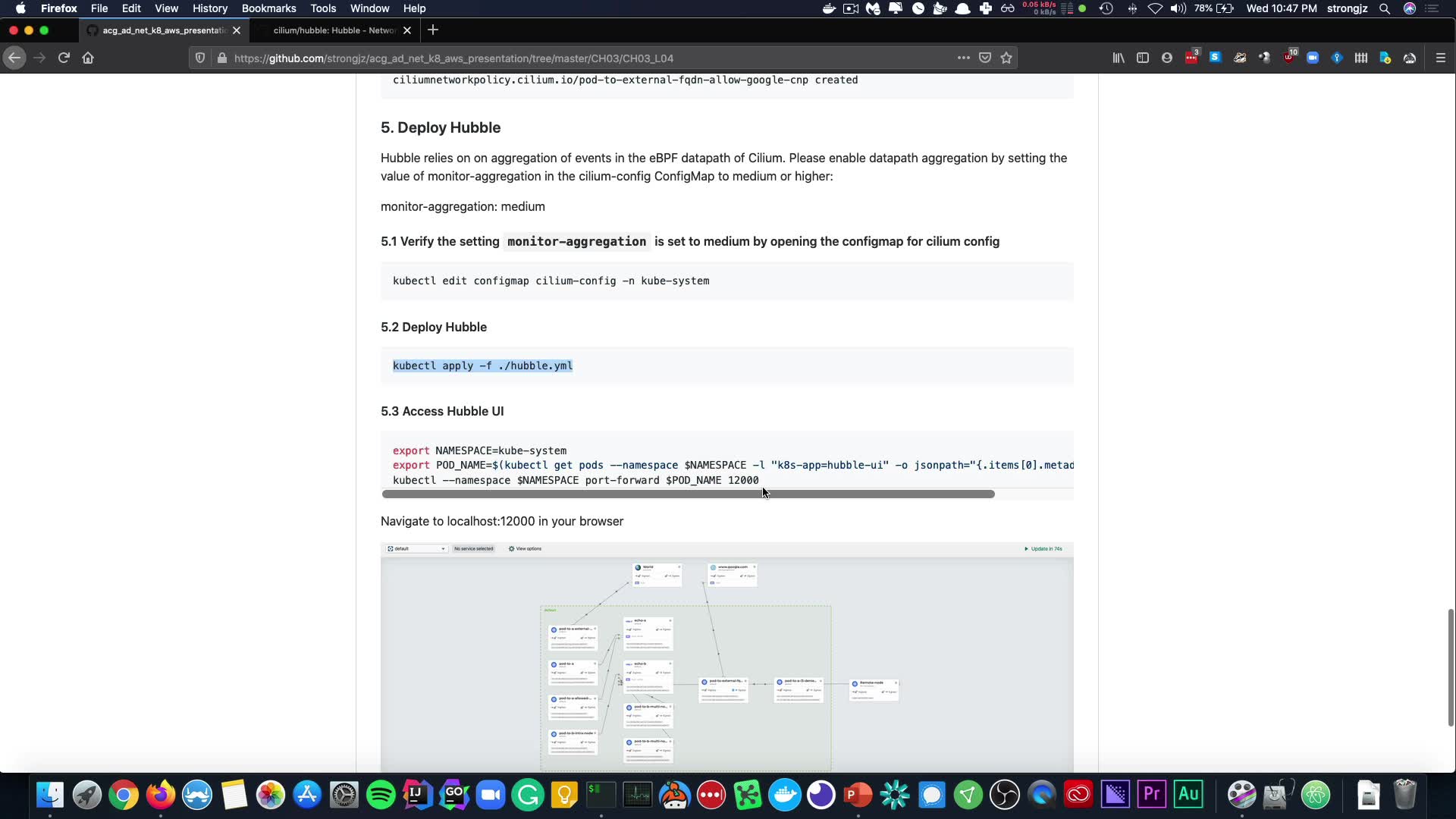Go back to previous page
Viewport: 1456px width, 819px height.
coord(14,58)
